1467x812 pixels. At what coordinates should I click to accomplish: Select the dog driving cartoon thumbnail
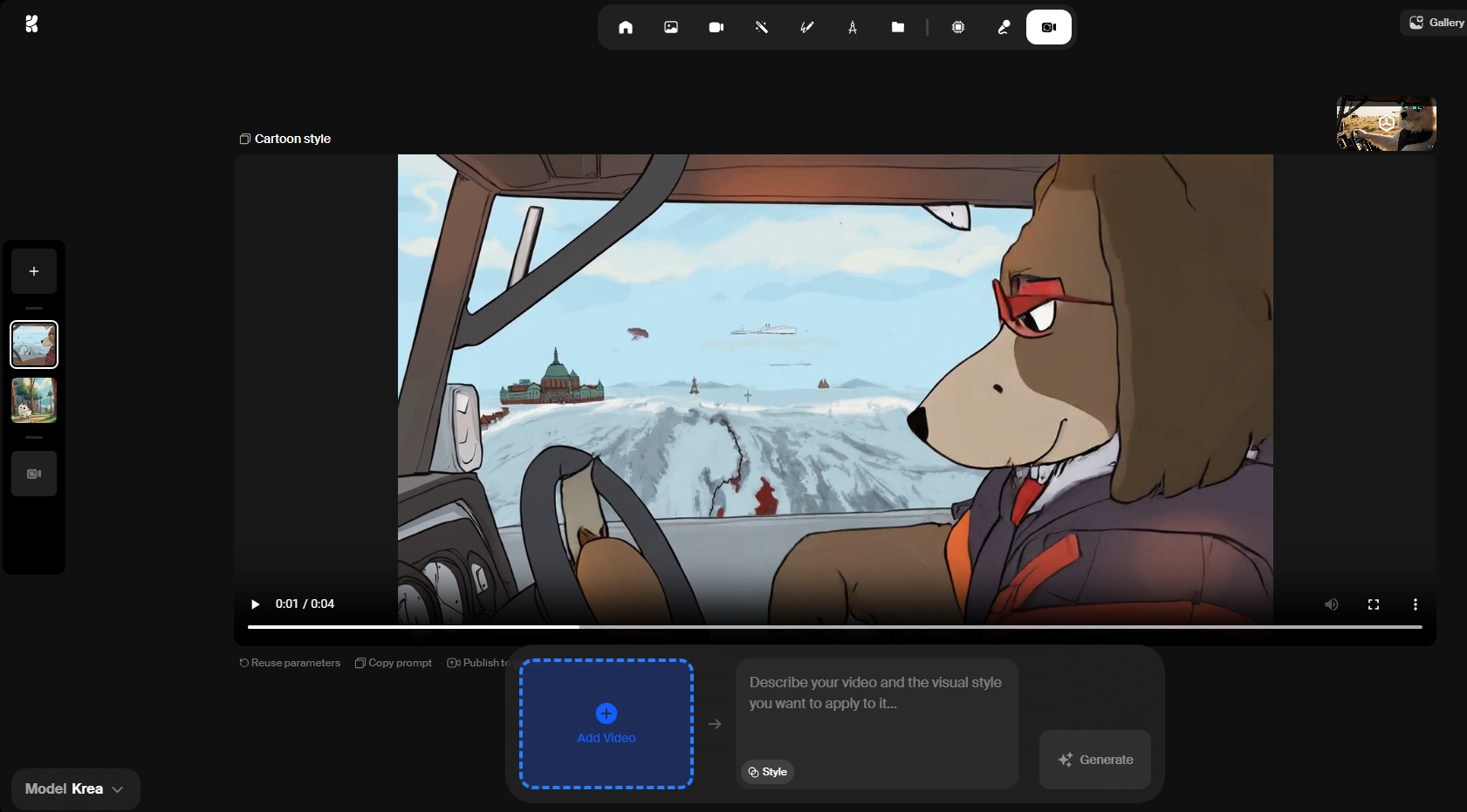pos(34,345)
